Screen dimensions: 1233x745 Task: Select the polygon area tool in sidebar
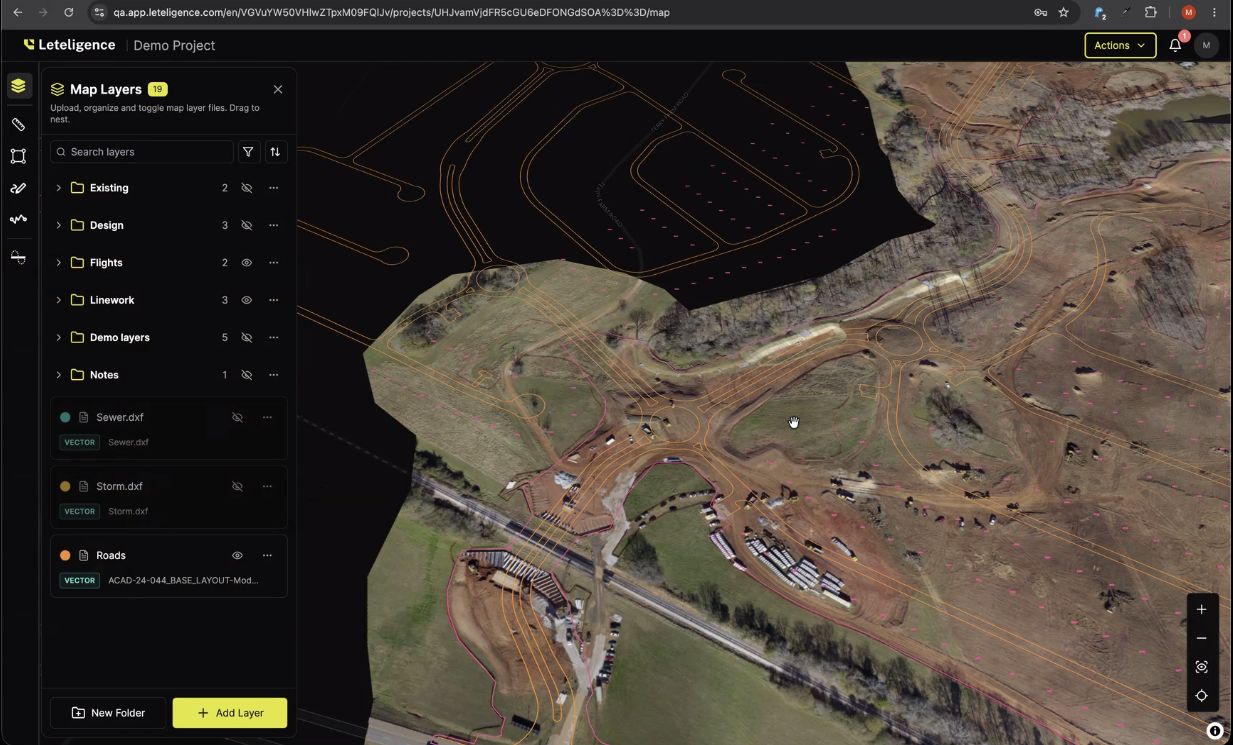pos(18,156)
